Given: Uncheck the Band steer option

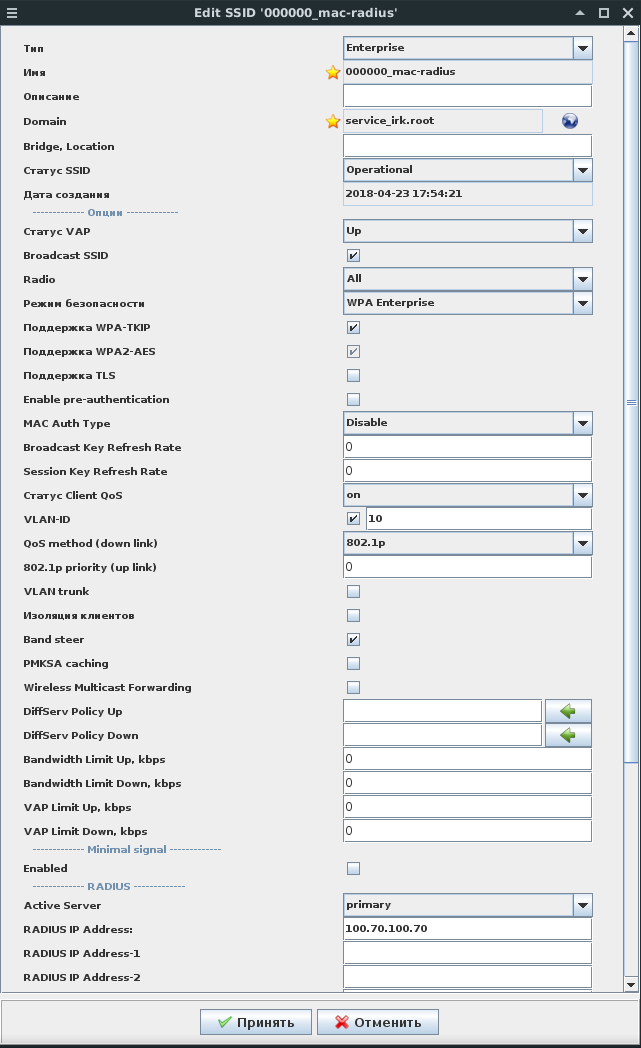Looking at the screenshot, I should click(x=353, y=639).
